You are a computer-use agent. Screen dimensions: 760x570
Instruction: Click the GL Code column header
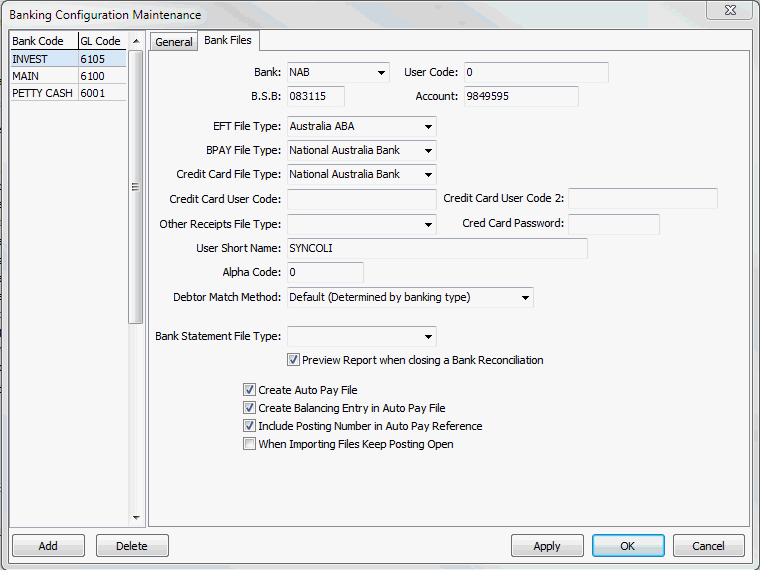click(102, 41)
